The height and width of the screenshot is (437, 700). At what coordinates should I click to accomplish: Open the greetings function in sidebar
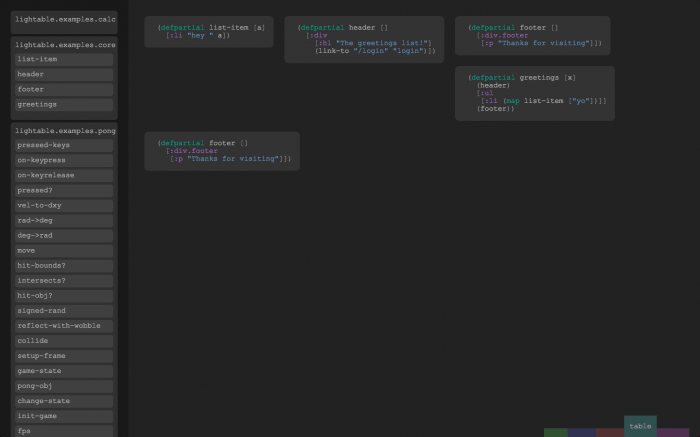(x=64, y=104)
